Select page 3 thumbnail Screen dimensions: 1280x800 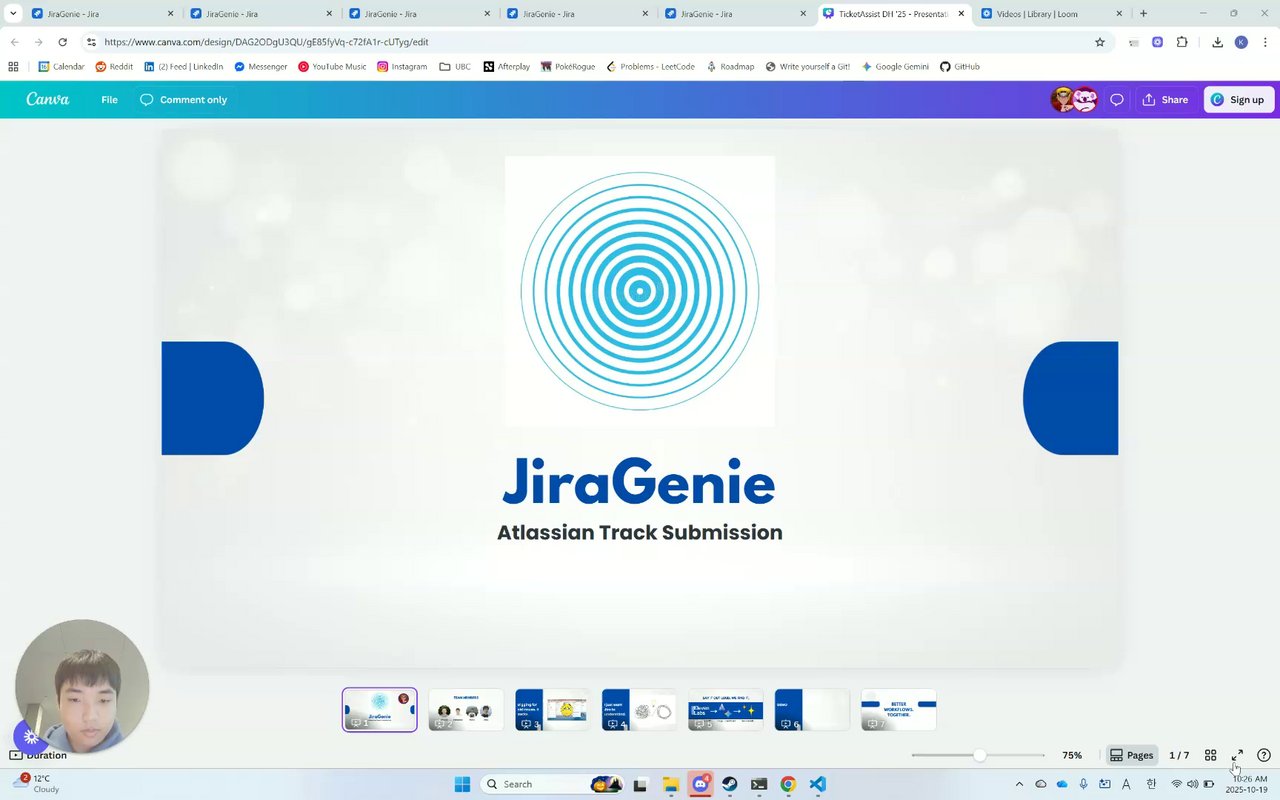[552, 710]
